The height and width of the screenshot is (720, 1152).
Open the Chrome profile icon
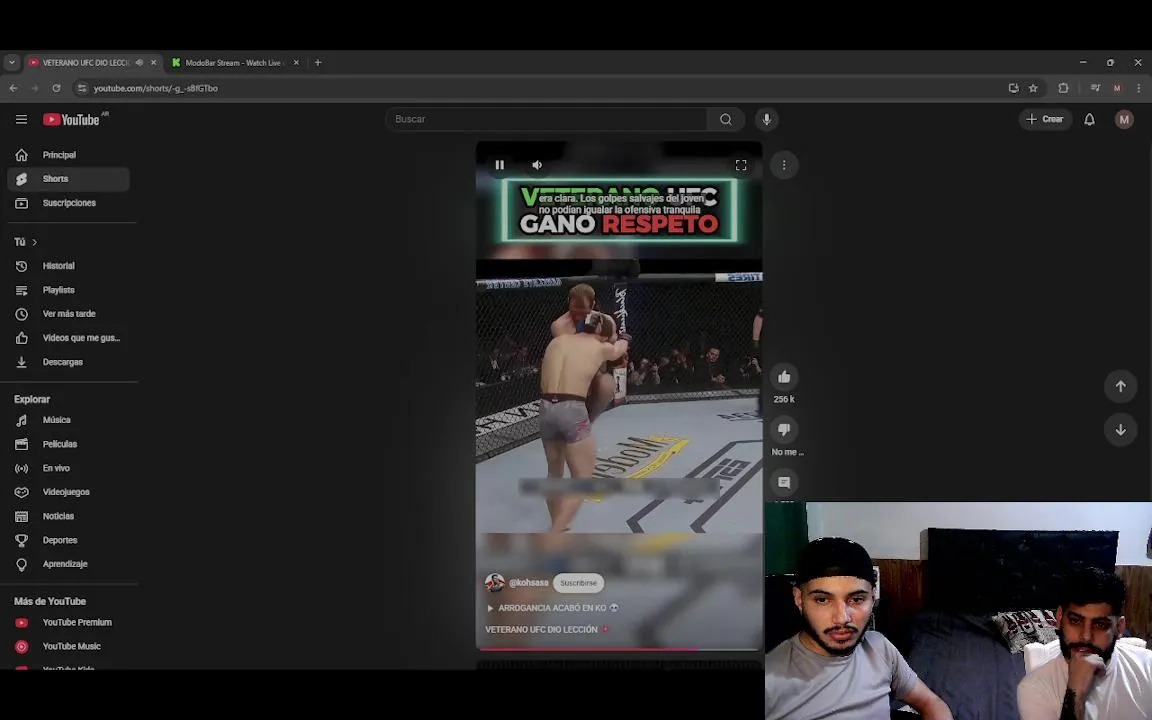click(1117, 88)
